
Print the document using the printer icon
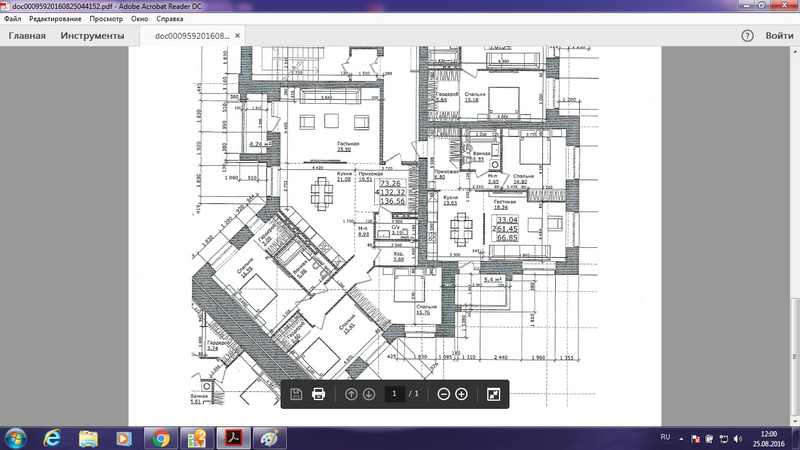click(x=319, y=394)
